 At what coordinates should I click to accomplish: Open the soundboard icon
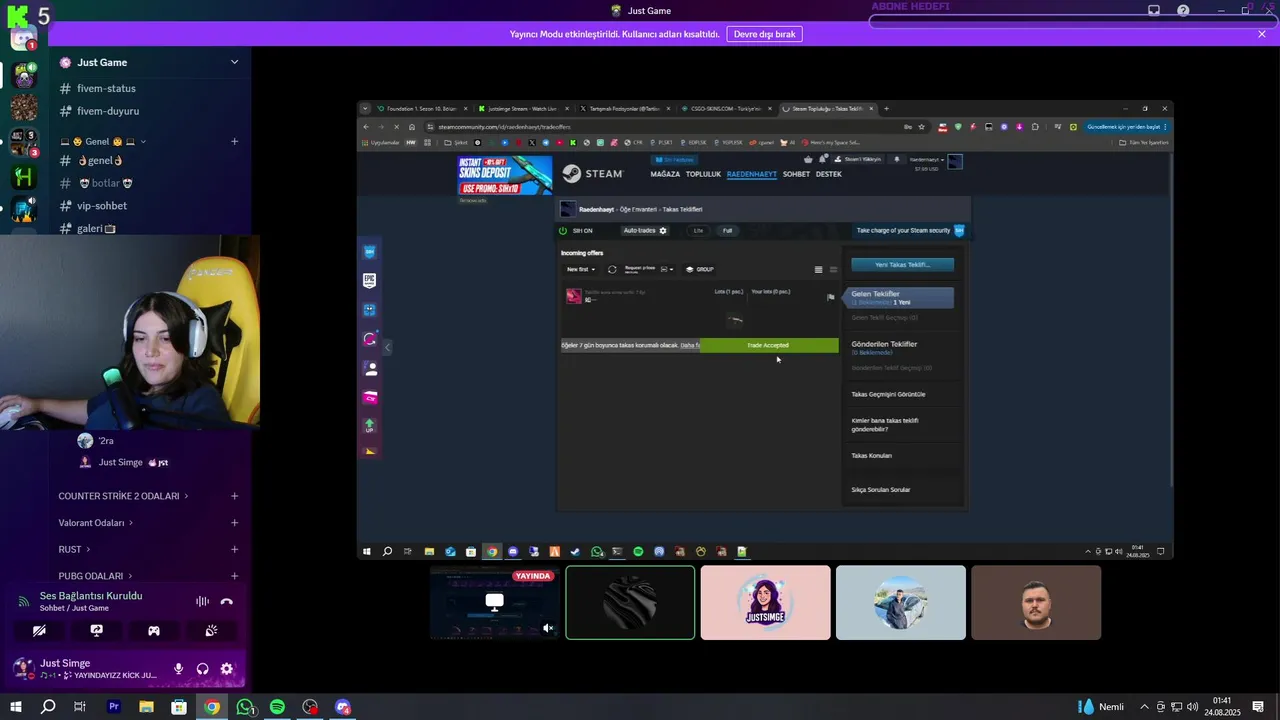point(211,631)
